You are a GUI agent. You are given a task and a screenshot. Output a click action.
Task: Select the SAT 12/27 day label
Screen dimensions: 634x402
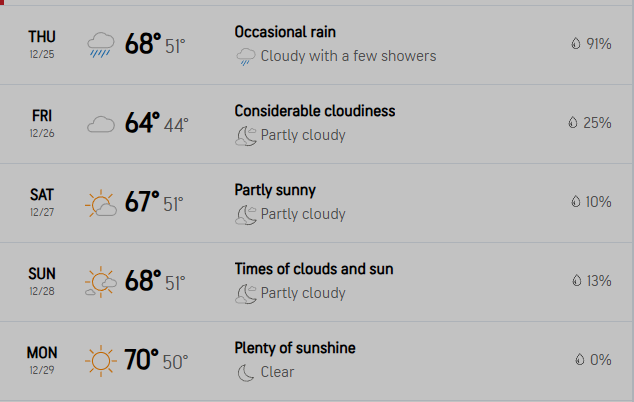(42, 201)
